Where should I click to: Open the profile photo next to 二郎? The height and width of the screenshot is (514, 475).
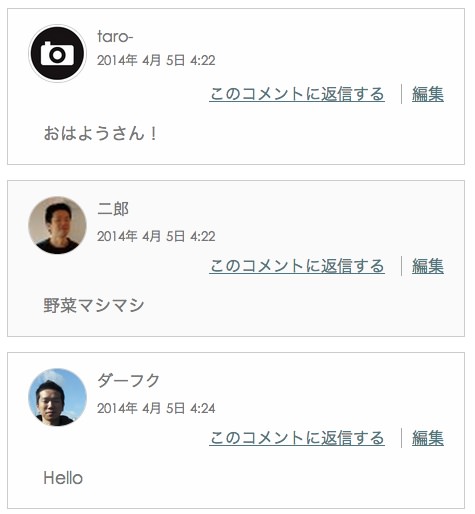57,225
